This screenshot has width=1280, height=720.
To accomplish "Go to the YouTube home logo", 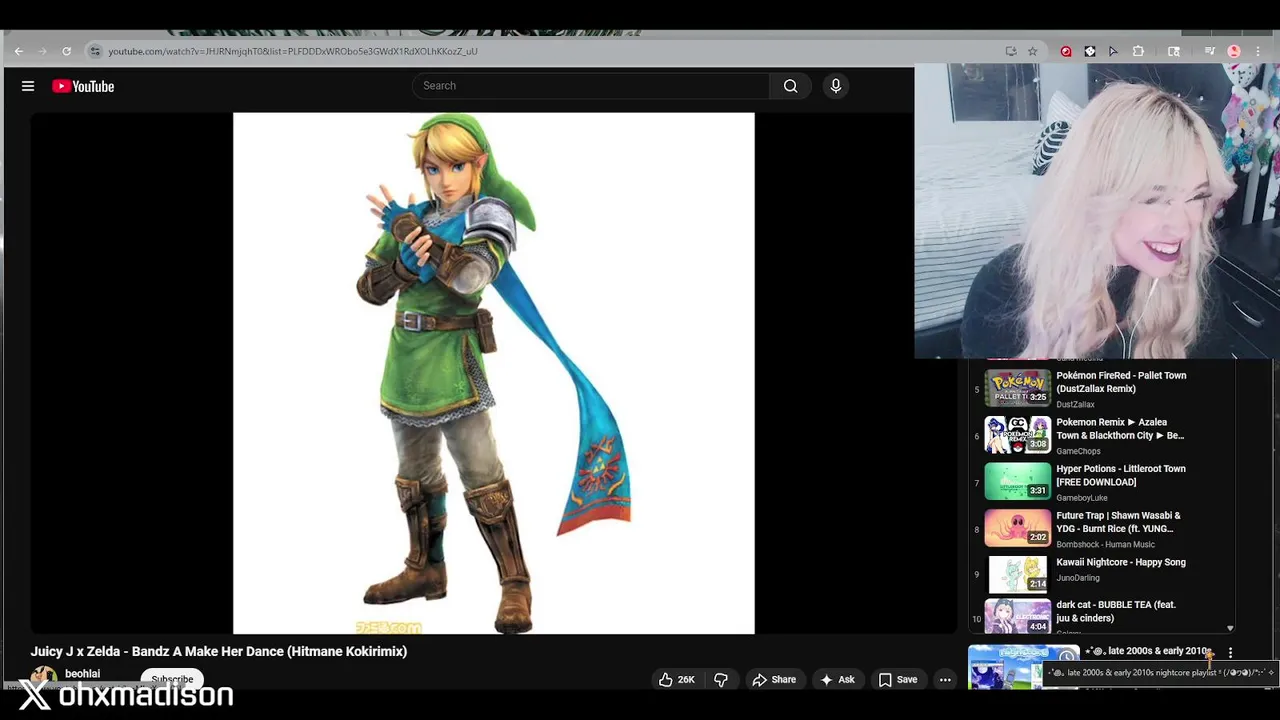I will (83, 86).
